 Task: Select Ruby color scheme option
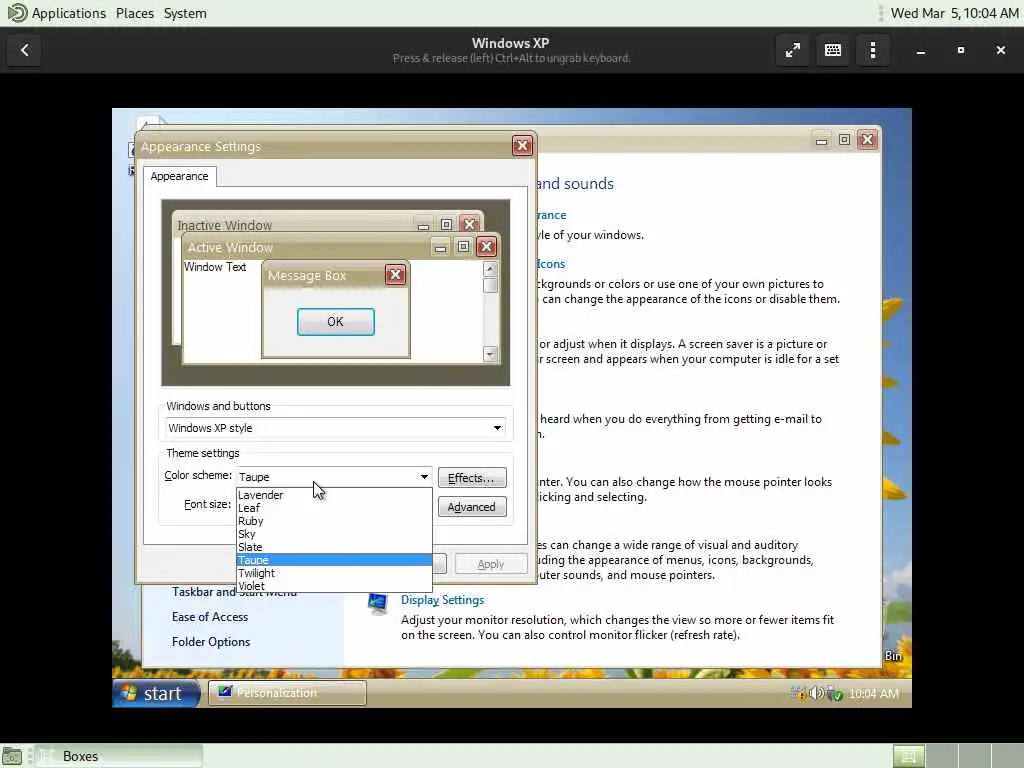click(334, 521)
